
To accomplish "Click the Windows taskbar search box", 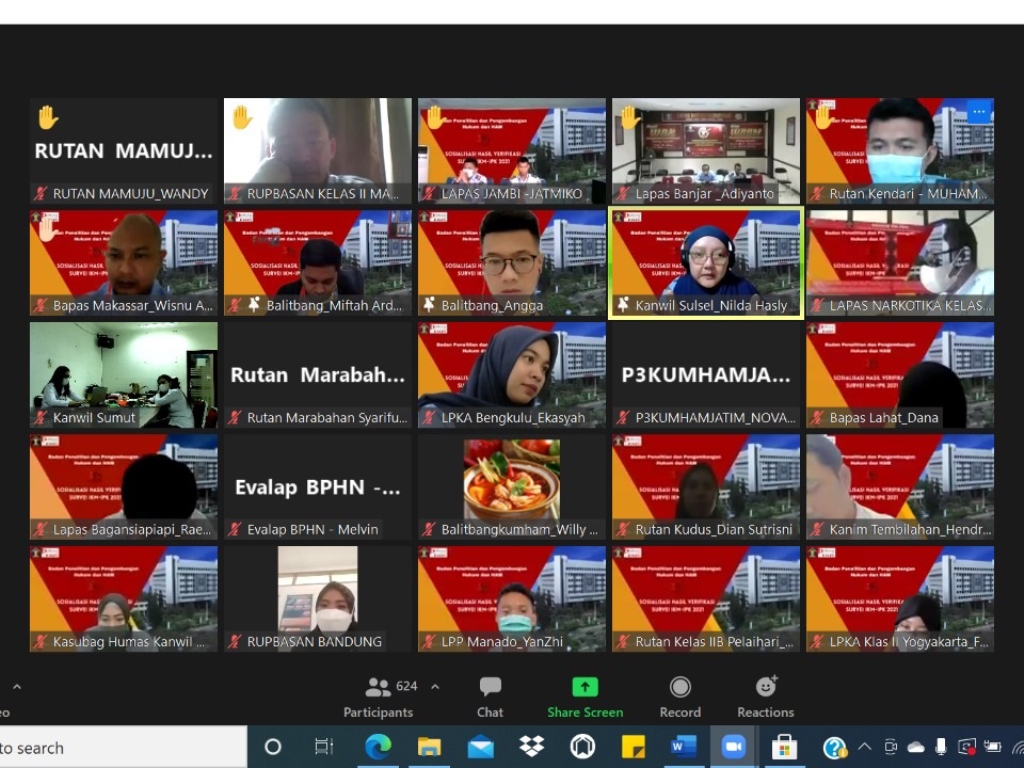I will pyautogui.click(x=120, y=747).
